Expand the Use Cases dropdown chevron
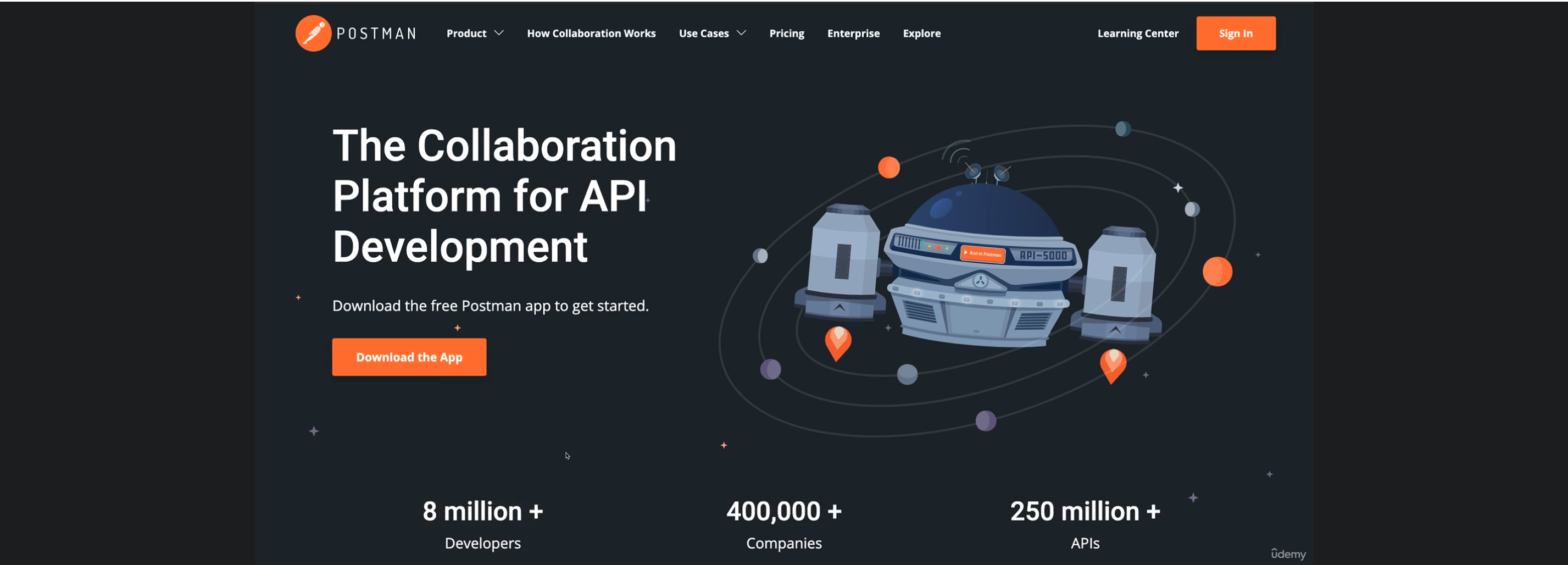Screen dimensions: 1568x565 (x=741, y=33)
